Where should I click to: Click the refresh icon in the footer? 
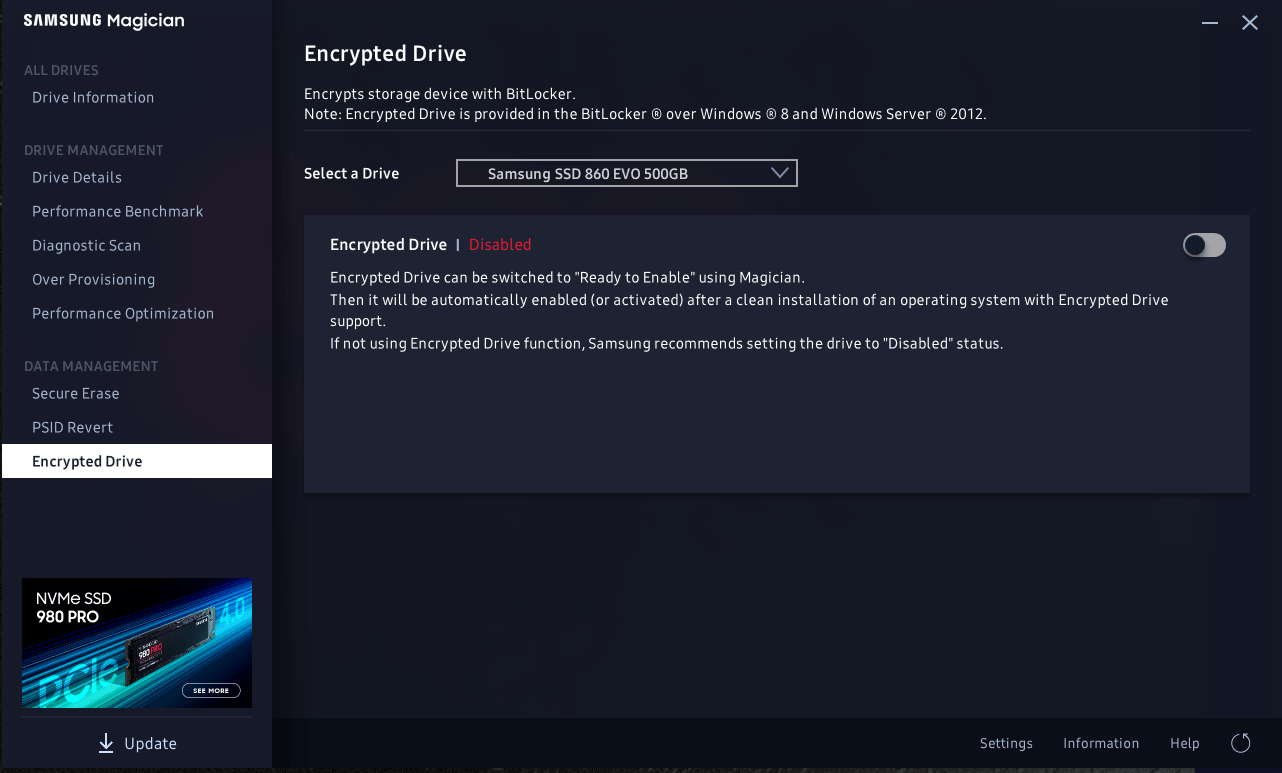[x=1240, y=743]
